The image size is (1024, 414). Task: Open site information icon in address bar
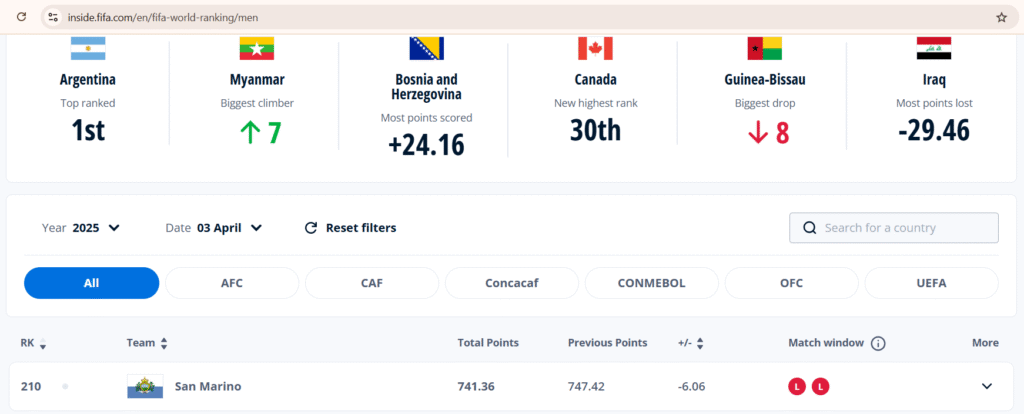(x=54, y=18)
